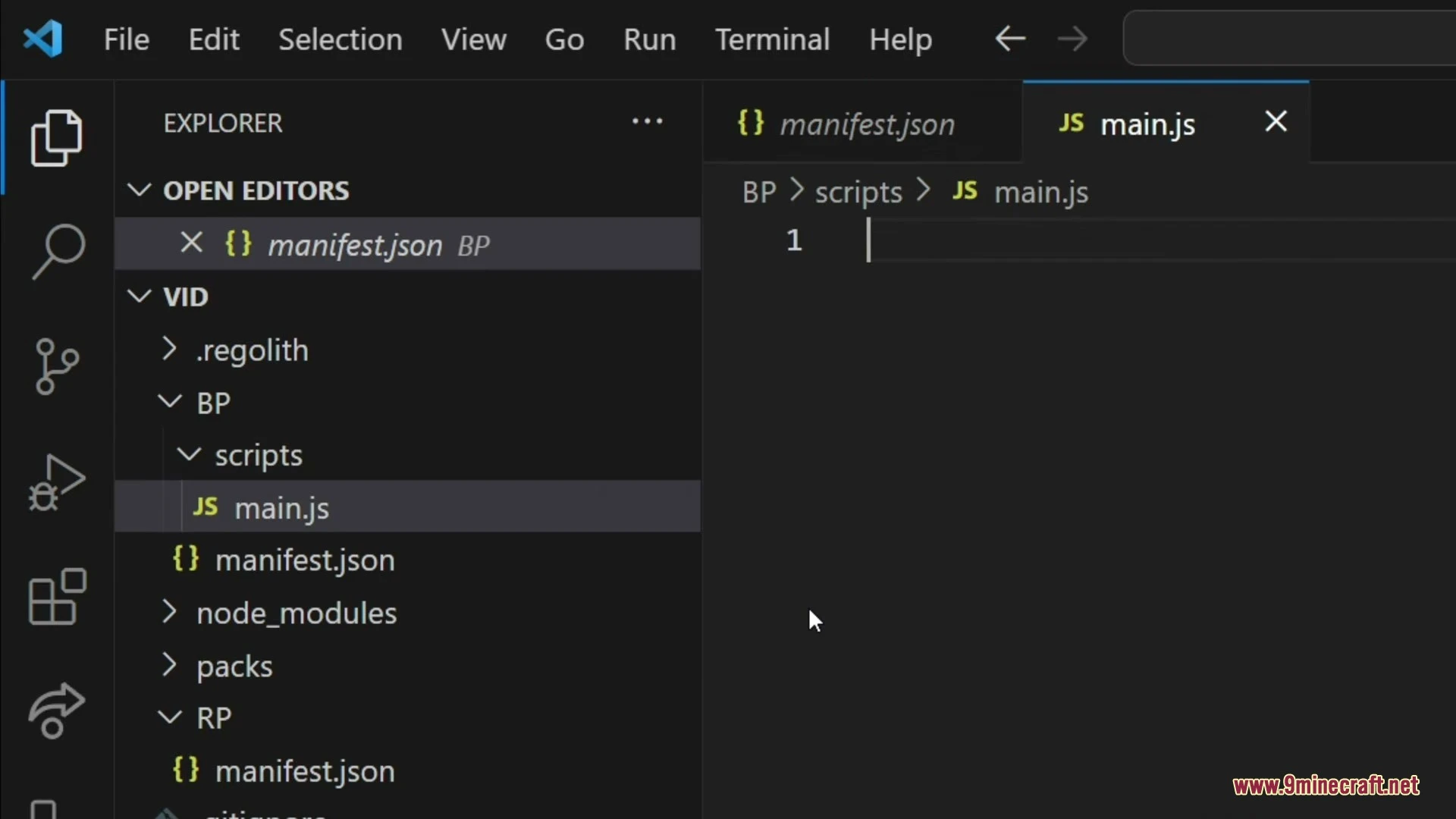
Task: Open the File menu
Action: (x=126, y=39)
